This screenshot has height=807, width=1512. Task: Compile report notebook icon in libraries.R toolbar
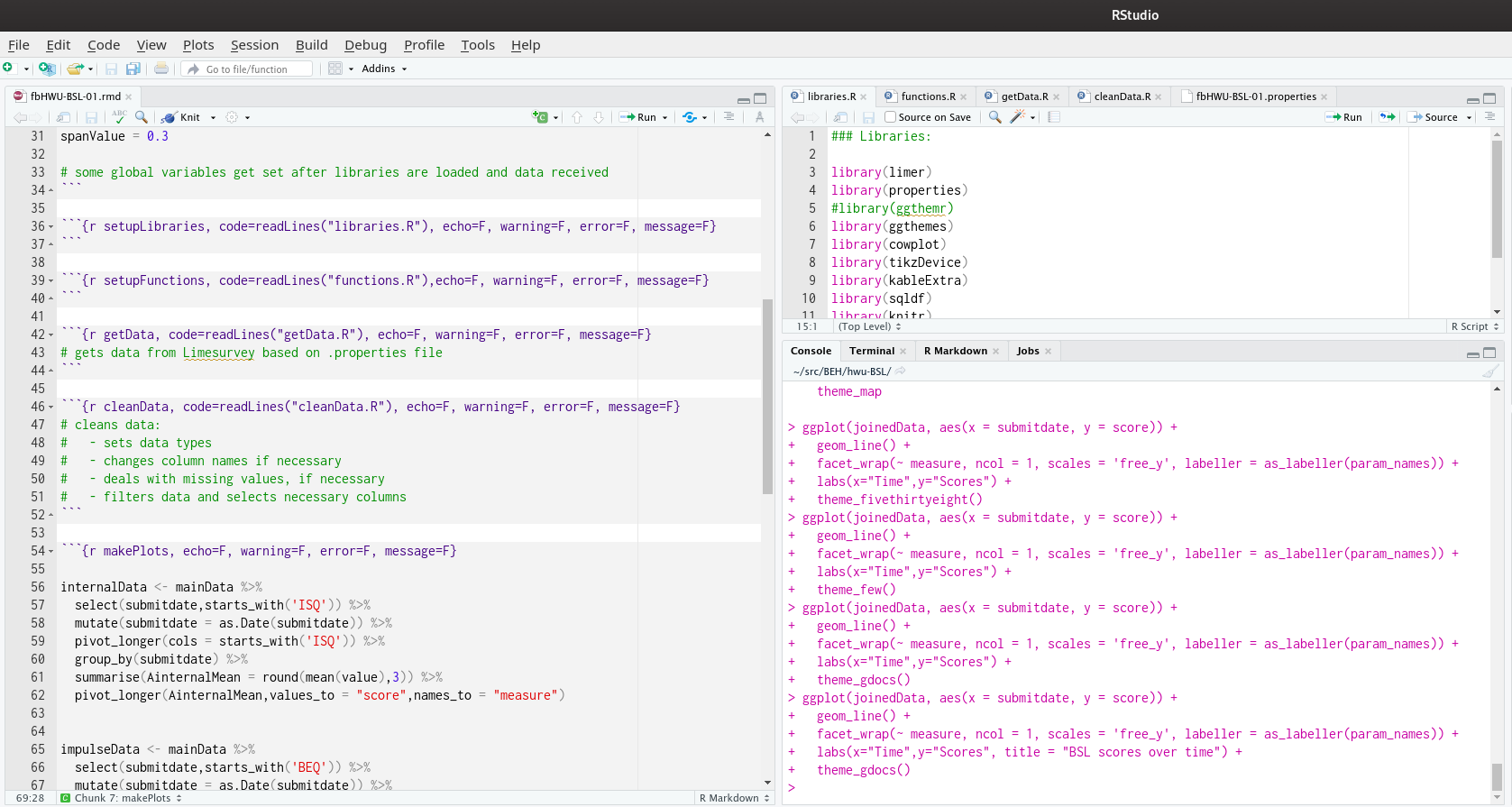(1054, 117)
